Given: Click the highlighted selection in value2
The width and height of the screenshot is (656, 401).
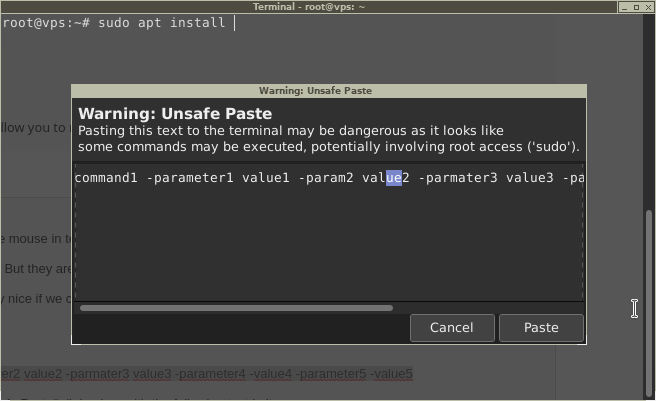Looking at the screenshot, I should (x=394, y=178).
